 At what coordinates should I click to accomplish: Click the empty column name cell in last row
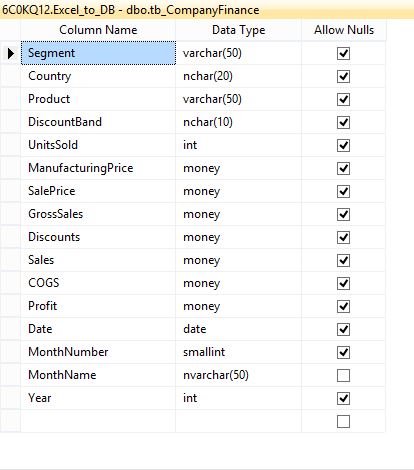(x=98, y=421)
